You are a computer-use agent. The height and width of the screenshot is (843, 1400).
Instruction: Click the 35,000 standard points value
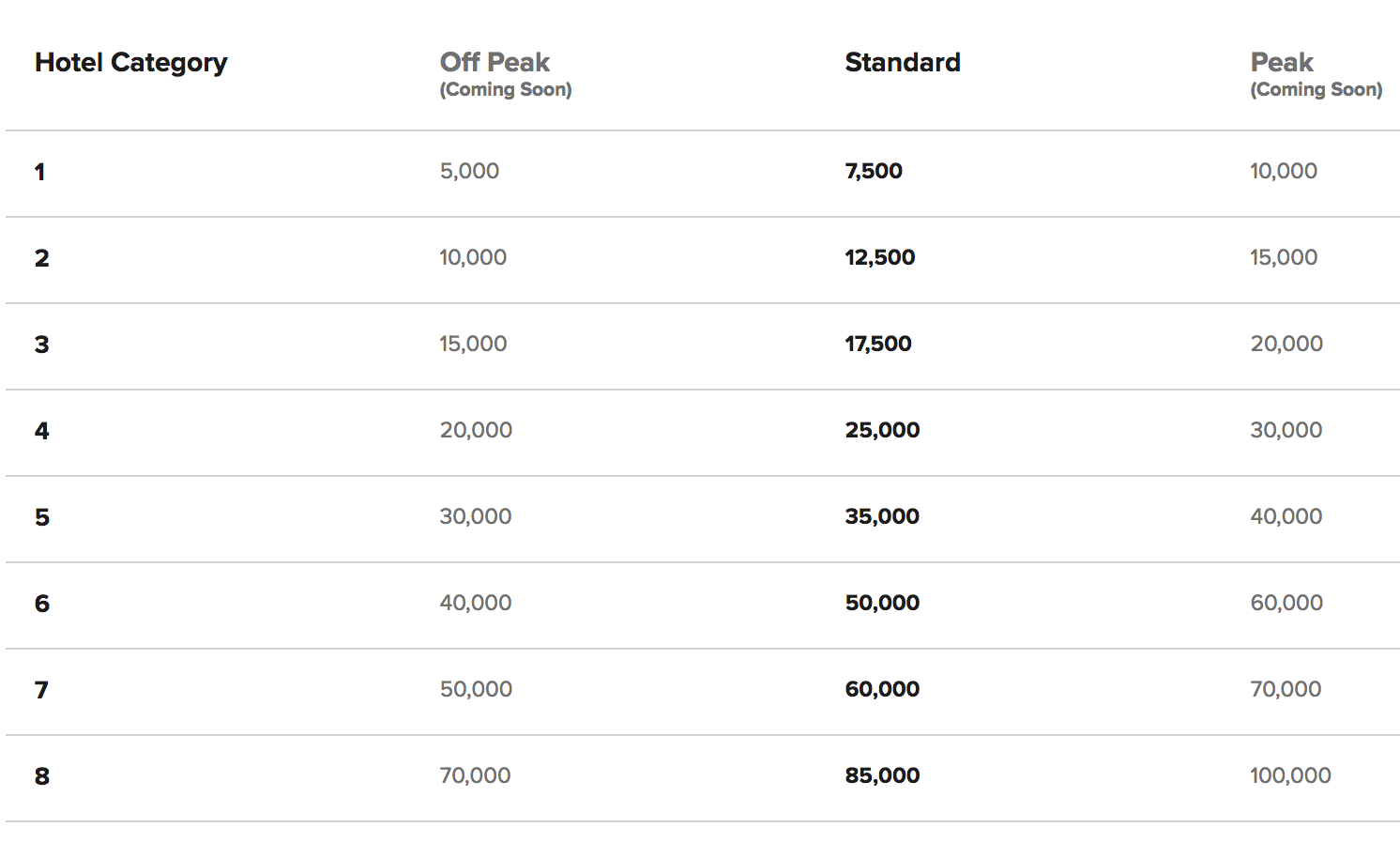click(x=882, y=516)
